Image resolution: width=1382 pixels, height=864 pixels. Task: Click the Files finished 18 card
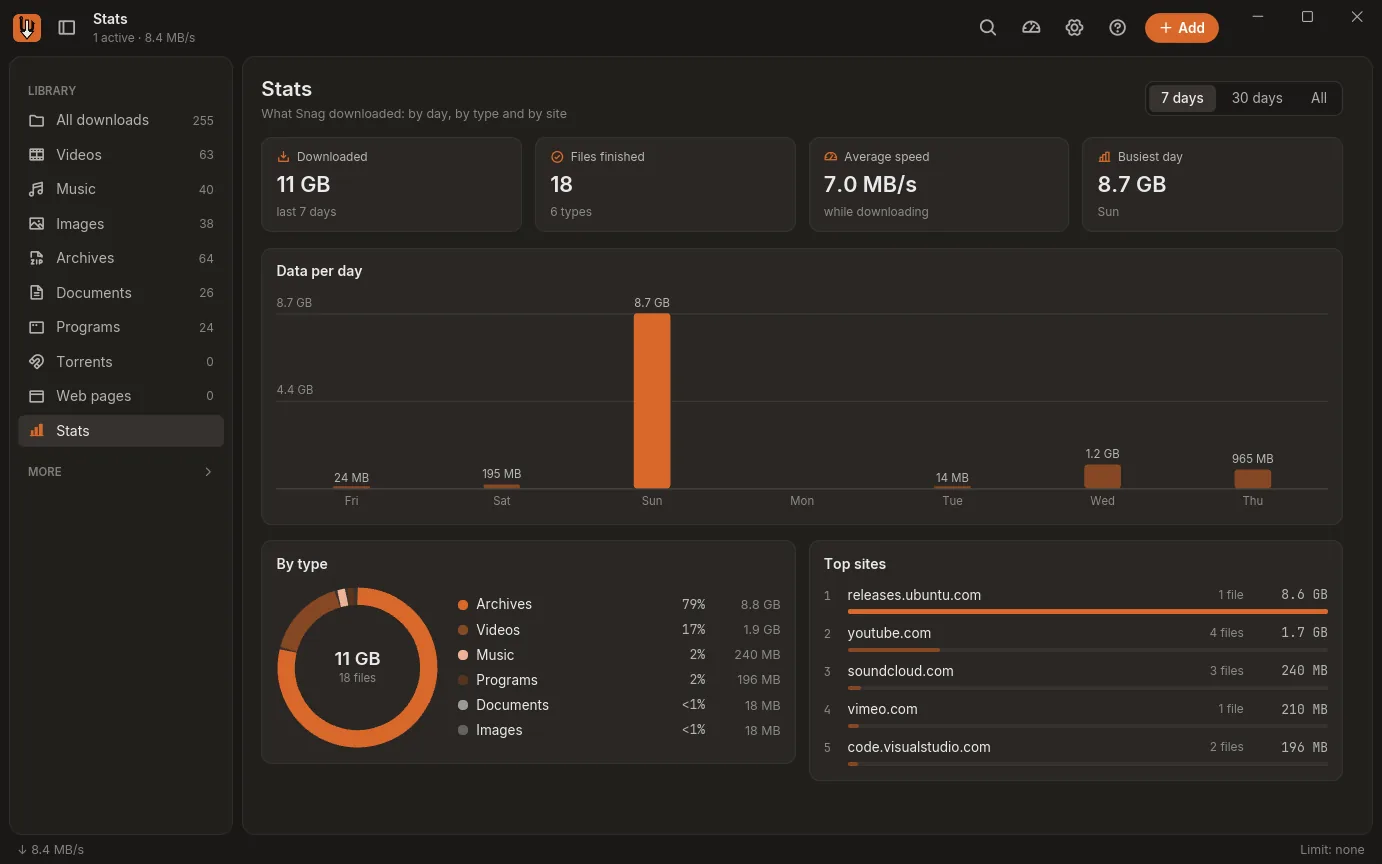coord(665,184)
